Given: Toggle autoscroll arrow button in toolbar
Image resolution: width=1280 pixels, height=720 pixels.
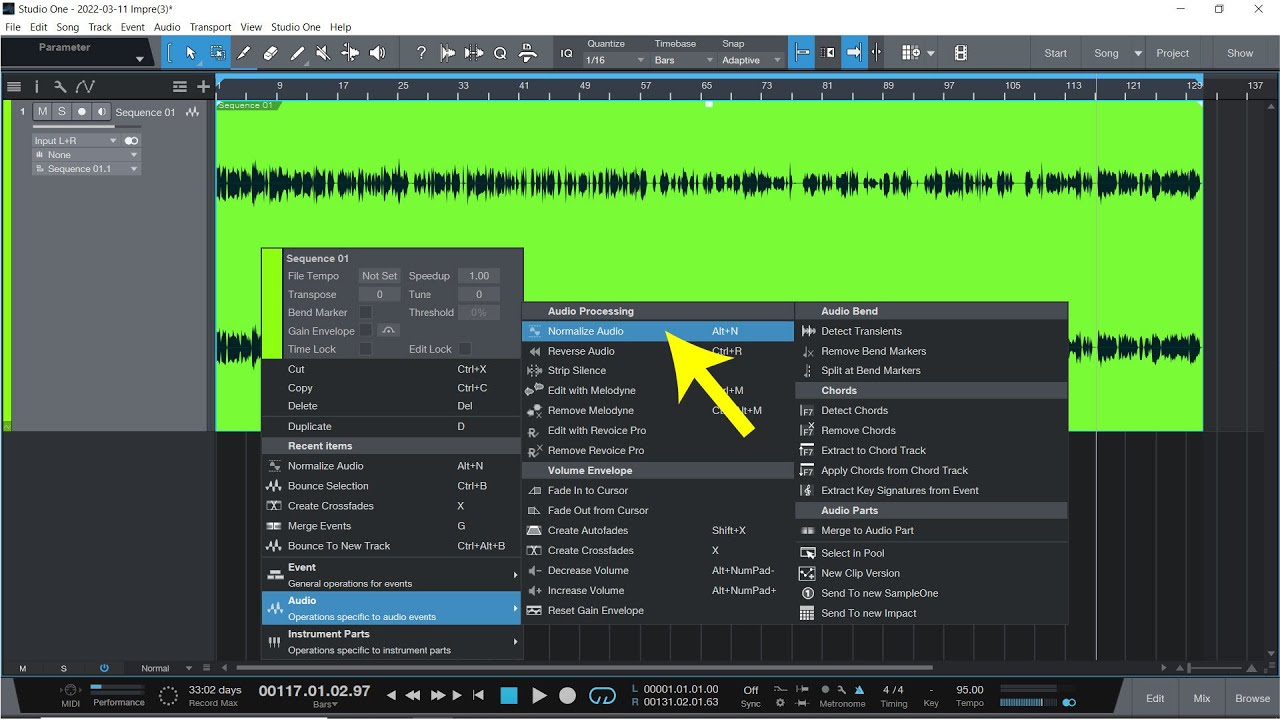Looking at the screenshot, I should point(854,53).
